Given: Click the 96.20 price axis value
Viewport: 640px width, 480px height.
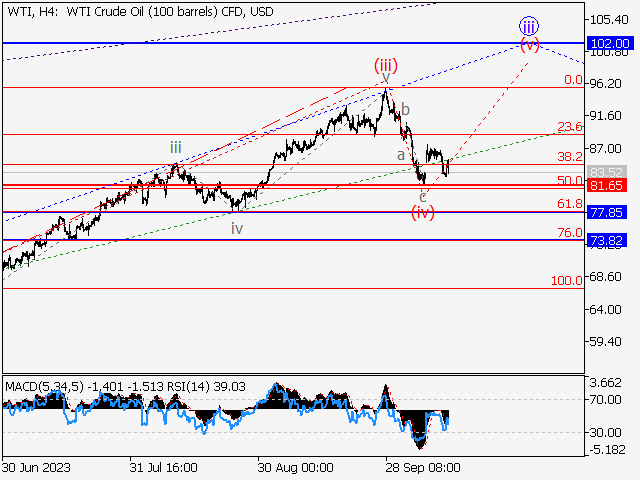Looking at the screenshot, I should (x=606, y=84).
